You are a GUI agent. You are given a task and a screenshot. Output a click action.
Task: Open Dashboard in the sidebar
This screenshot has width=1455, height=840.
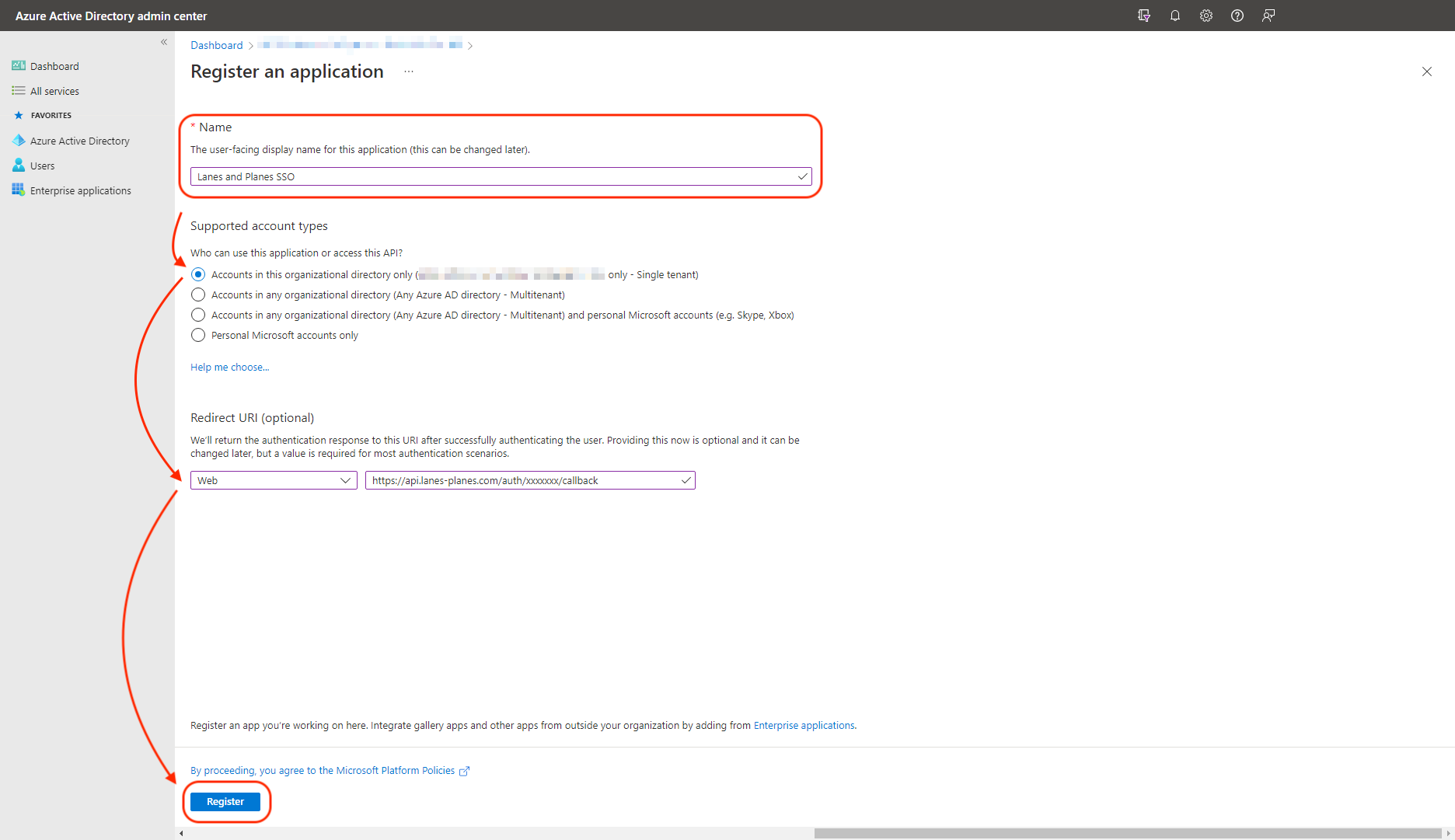click(54, 66)
